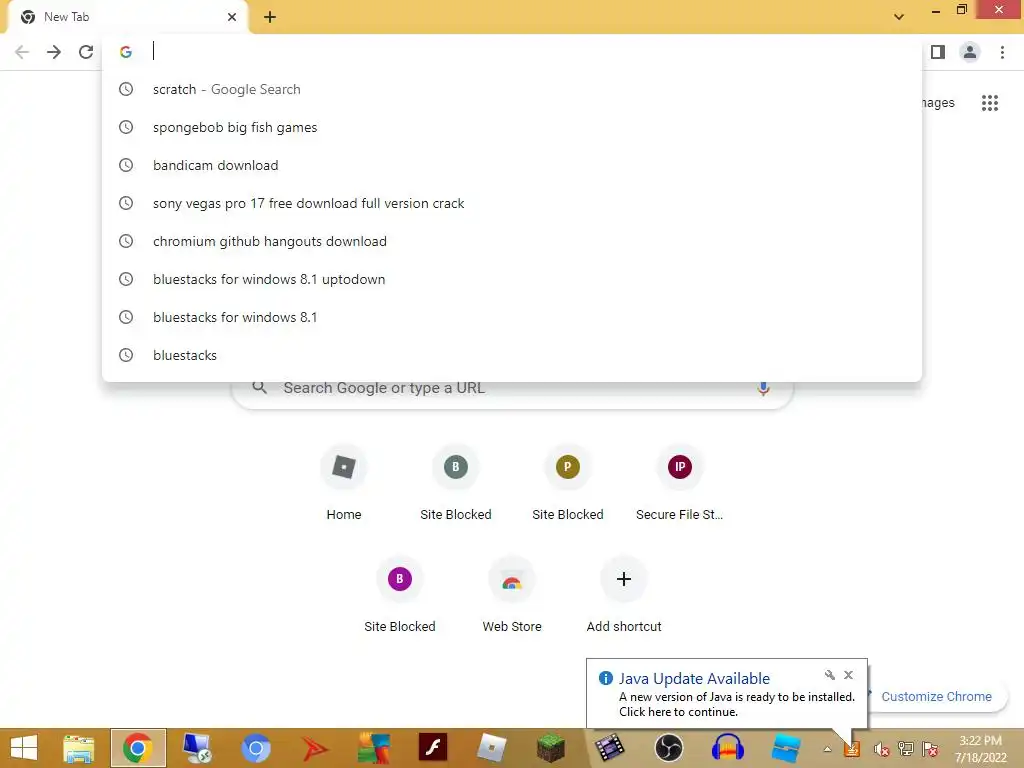Select the plain bluestacks suggestion

[512, 355]
